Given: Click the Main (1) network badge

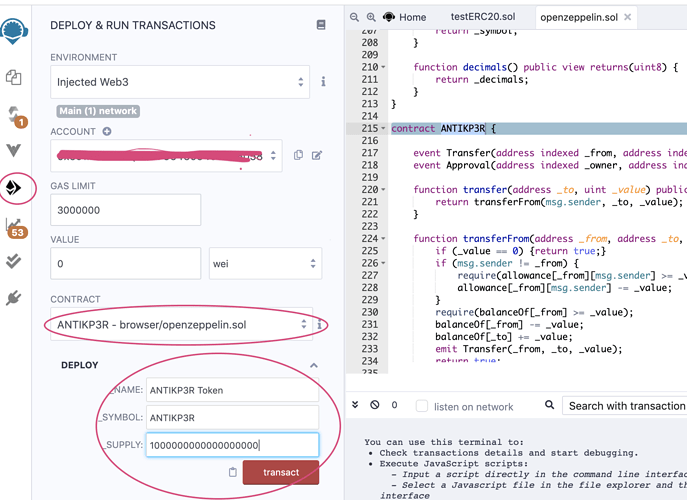Looking at the screenshot, I should 98,111.
